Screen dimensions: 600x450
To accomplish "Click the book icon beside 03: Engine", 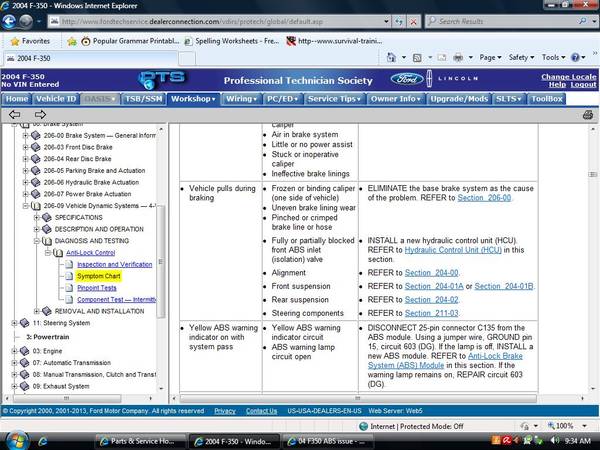I will 24,351.
